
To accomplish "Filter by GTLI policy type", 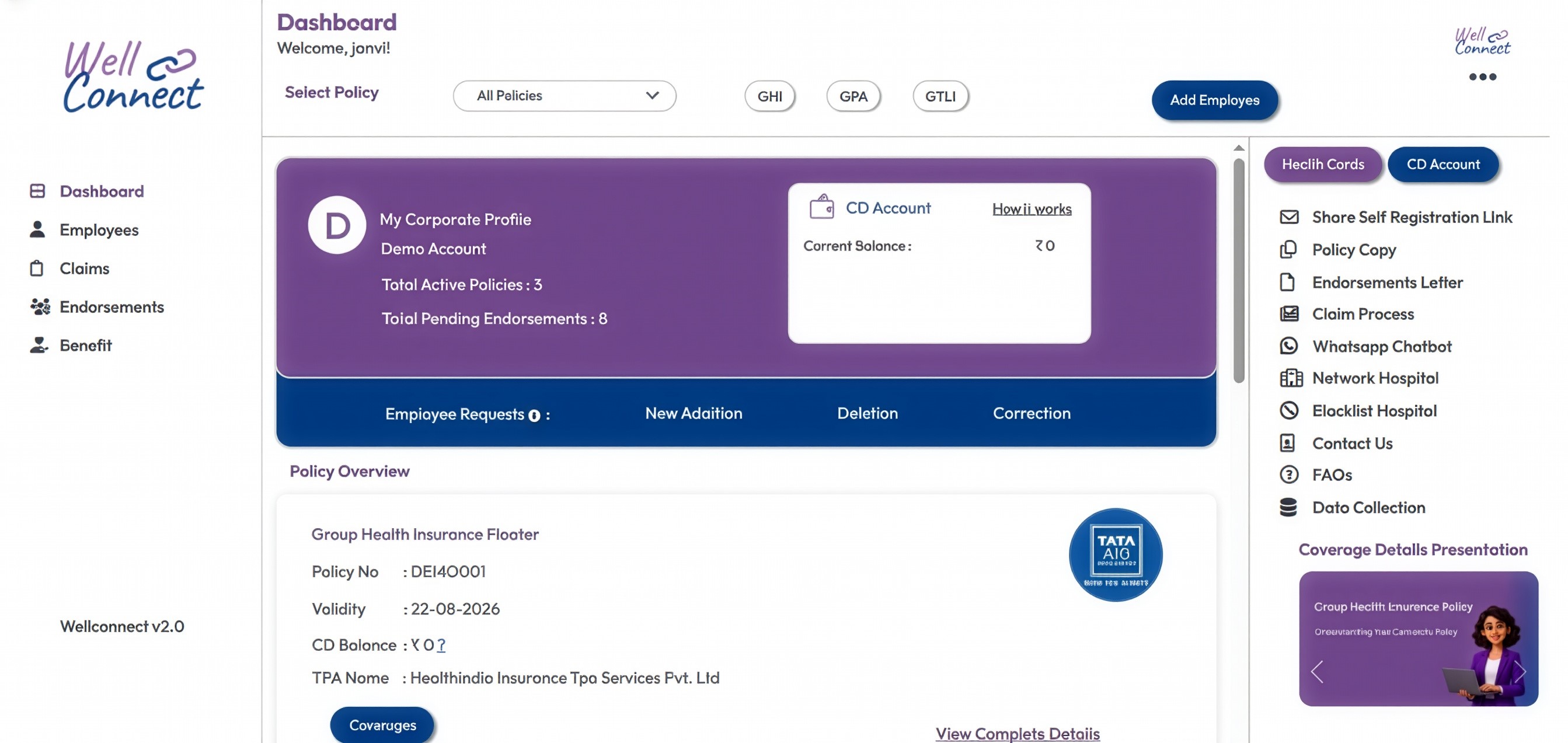I will point(940,96).
